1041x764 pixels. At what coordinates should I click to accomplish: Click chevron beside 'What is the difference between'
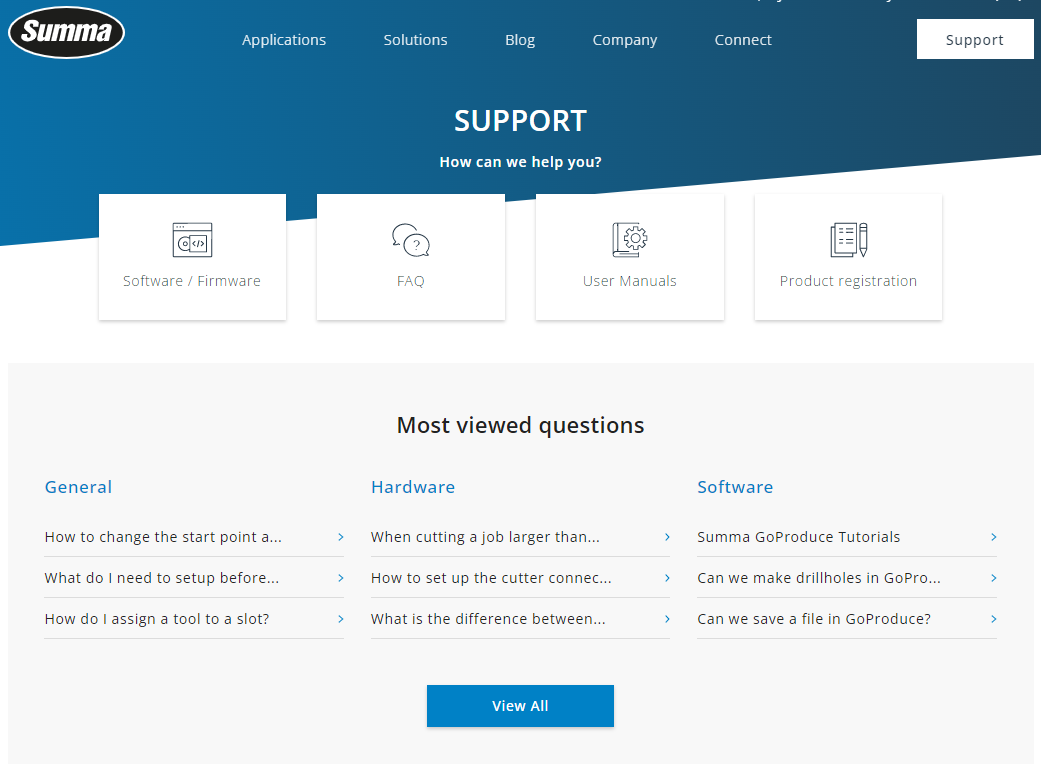[667, 619]
